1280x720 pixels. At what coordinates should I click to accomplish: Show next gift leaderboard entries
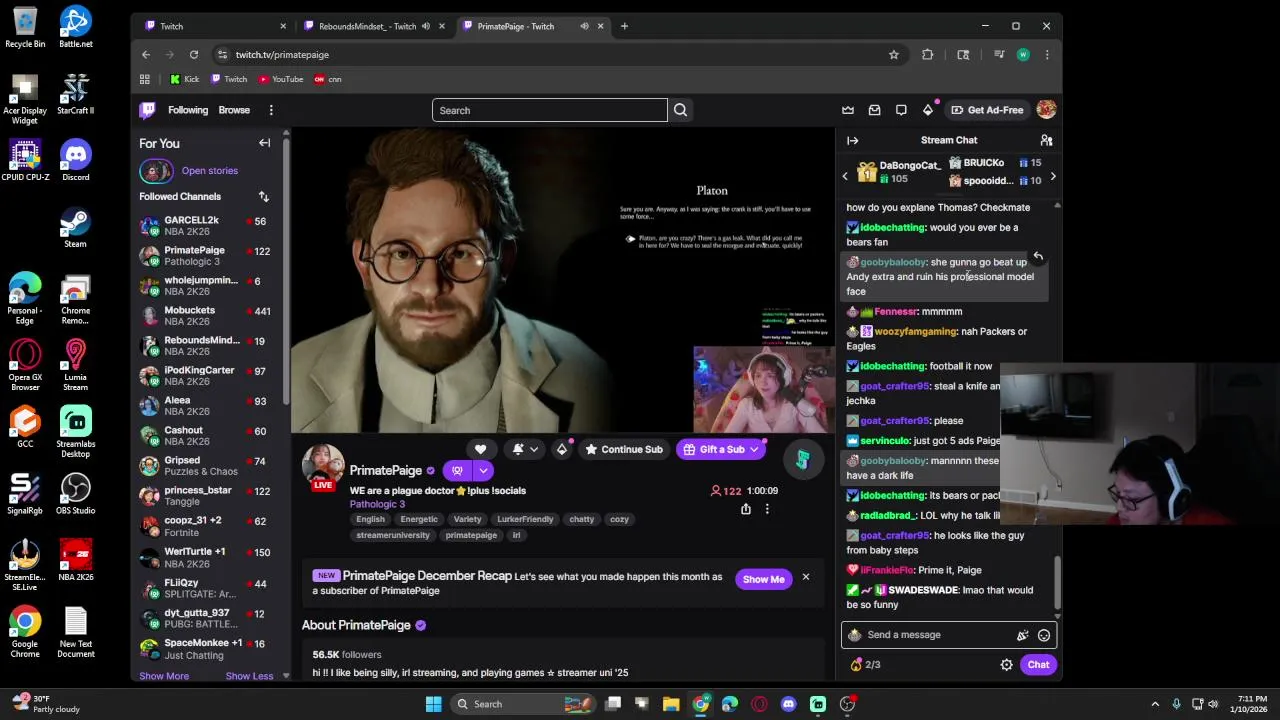1053,177
